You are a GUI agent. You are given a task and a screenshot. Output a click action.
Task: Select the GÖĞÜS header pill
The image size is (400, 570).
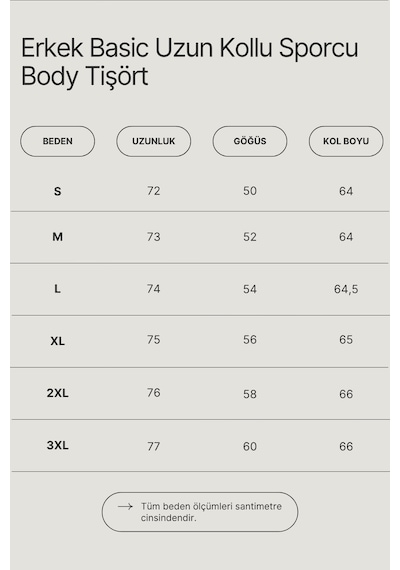(250, 141)
